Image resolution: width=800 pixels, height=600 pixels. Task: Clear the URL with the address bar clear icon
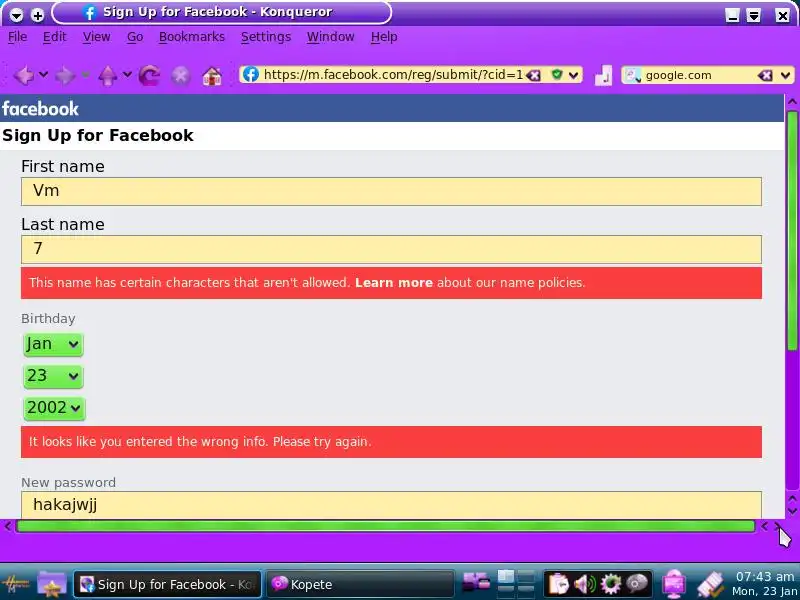tap(533, 76)
